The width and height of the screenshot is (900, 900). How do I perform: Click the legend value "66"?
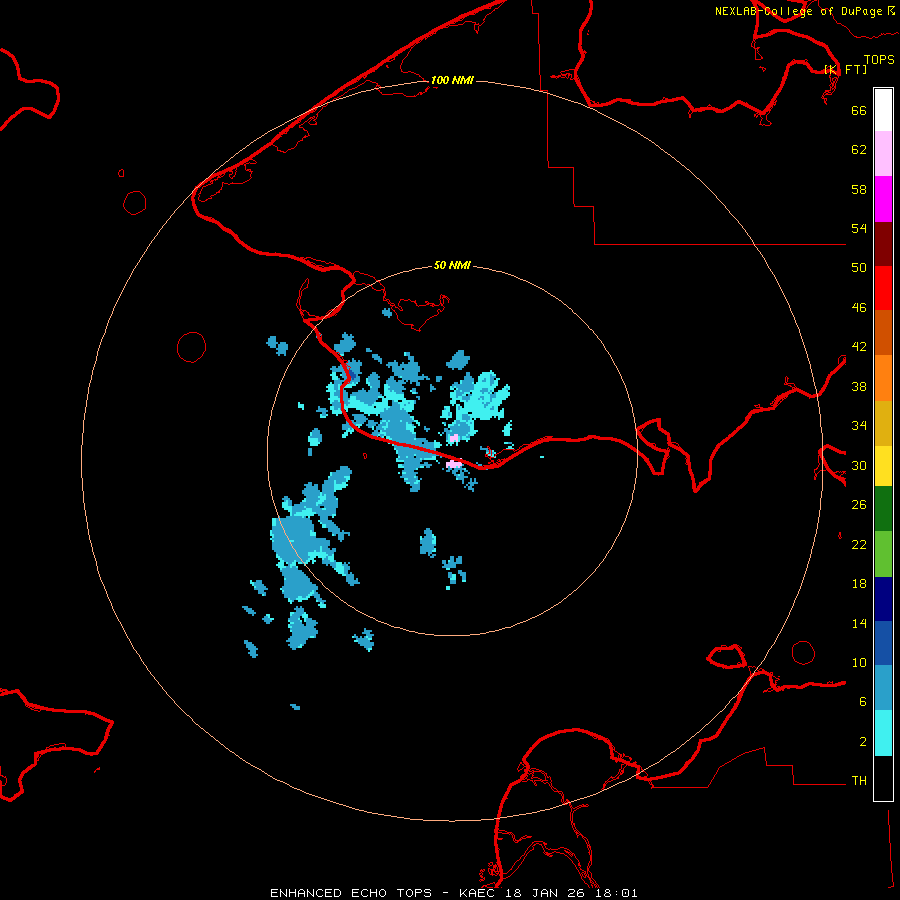point(859,110)
